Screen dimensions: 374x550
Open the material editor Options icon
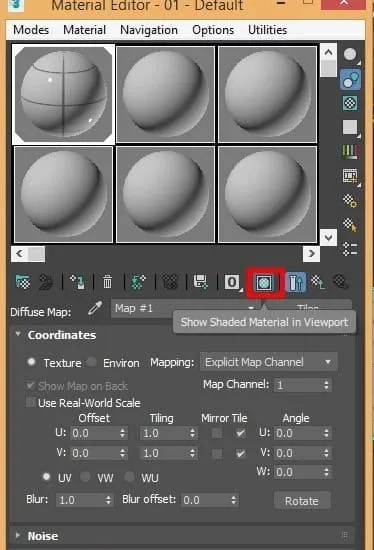pyautogui.click(x=350, y=201)
